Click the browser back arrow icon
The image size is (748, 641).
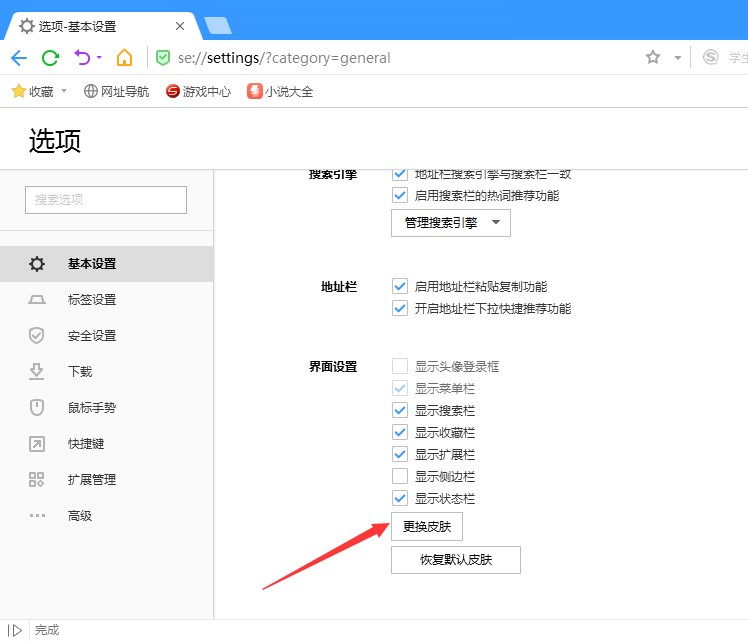coord(19,57)
